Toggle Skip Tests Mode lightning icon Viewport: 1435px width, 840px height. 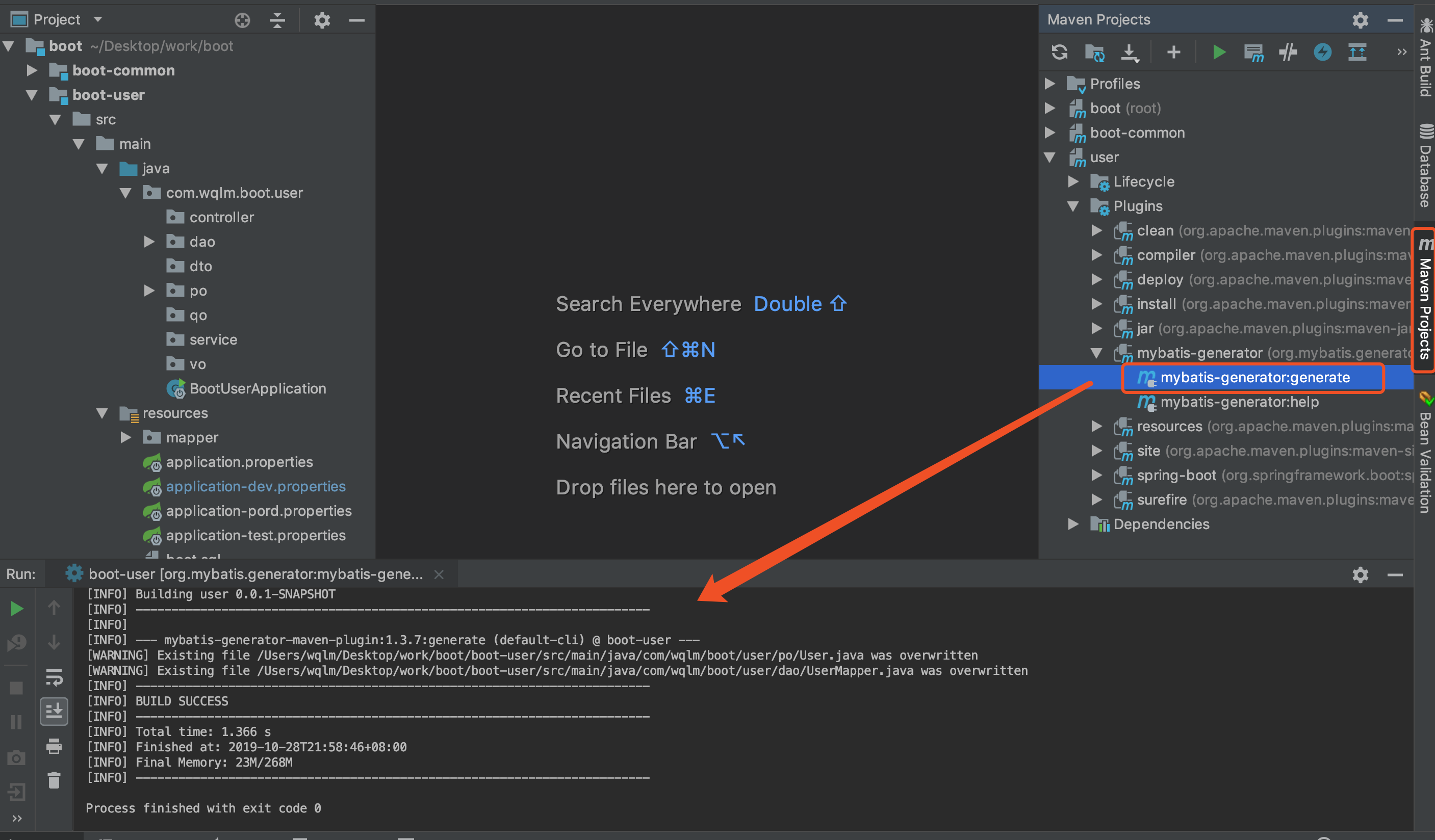[x=1322, y=52]
